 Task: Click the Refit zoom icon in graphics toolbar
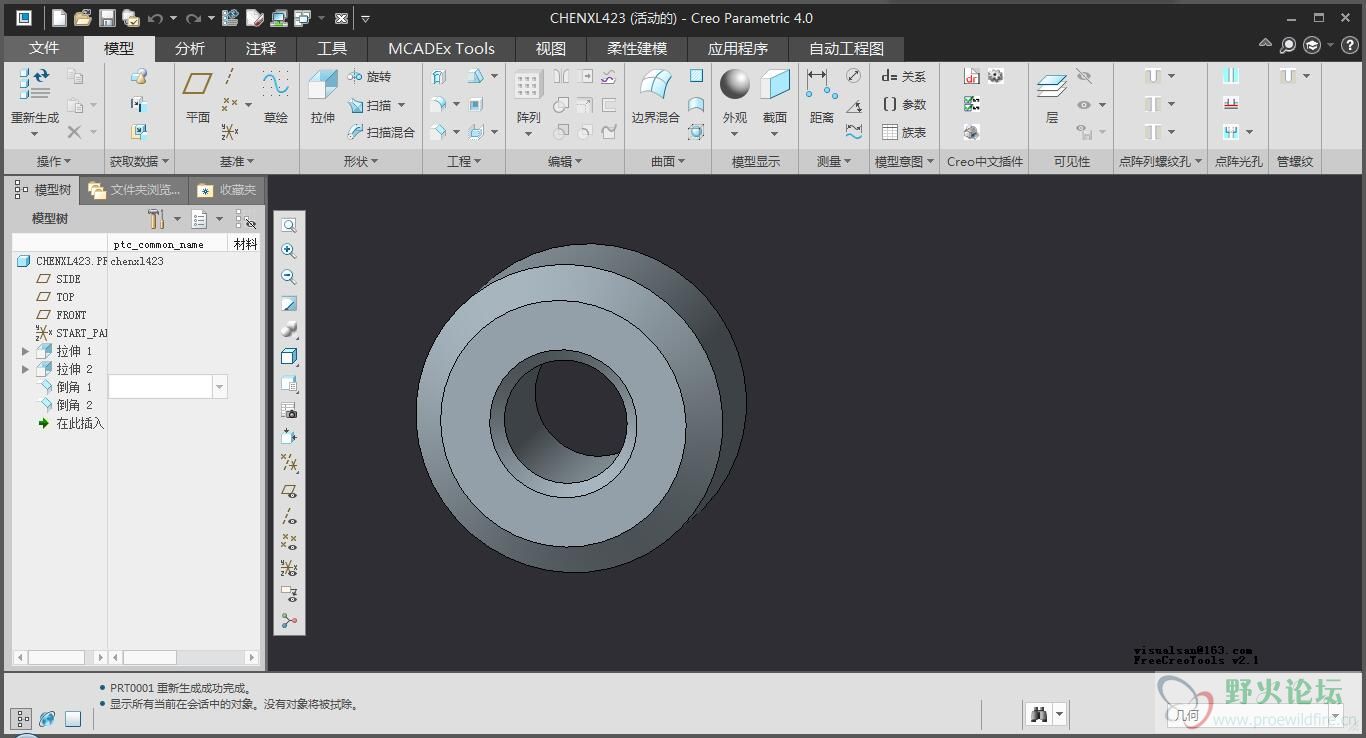[289, 225]
